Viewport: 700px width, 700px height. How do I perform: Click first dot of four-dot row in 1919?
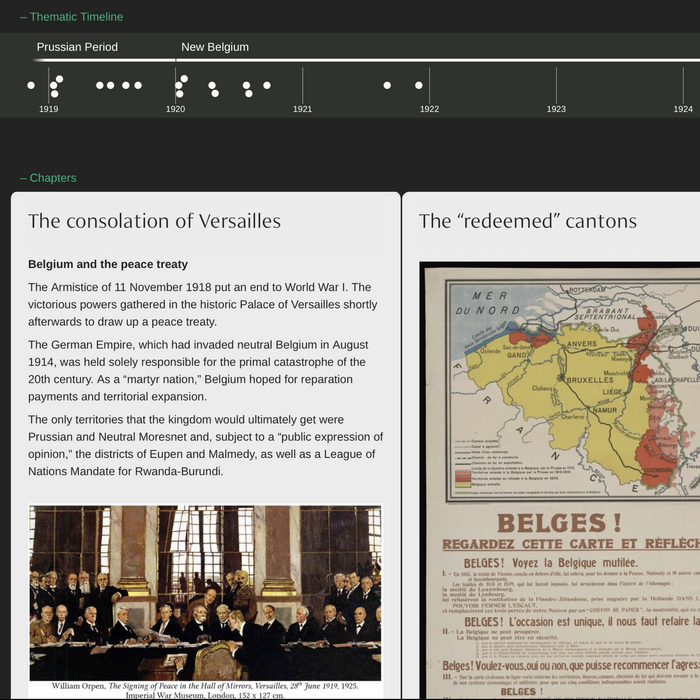(100, 85)
